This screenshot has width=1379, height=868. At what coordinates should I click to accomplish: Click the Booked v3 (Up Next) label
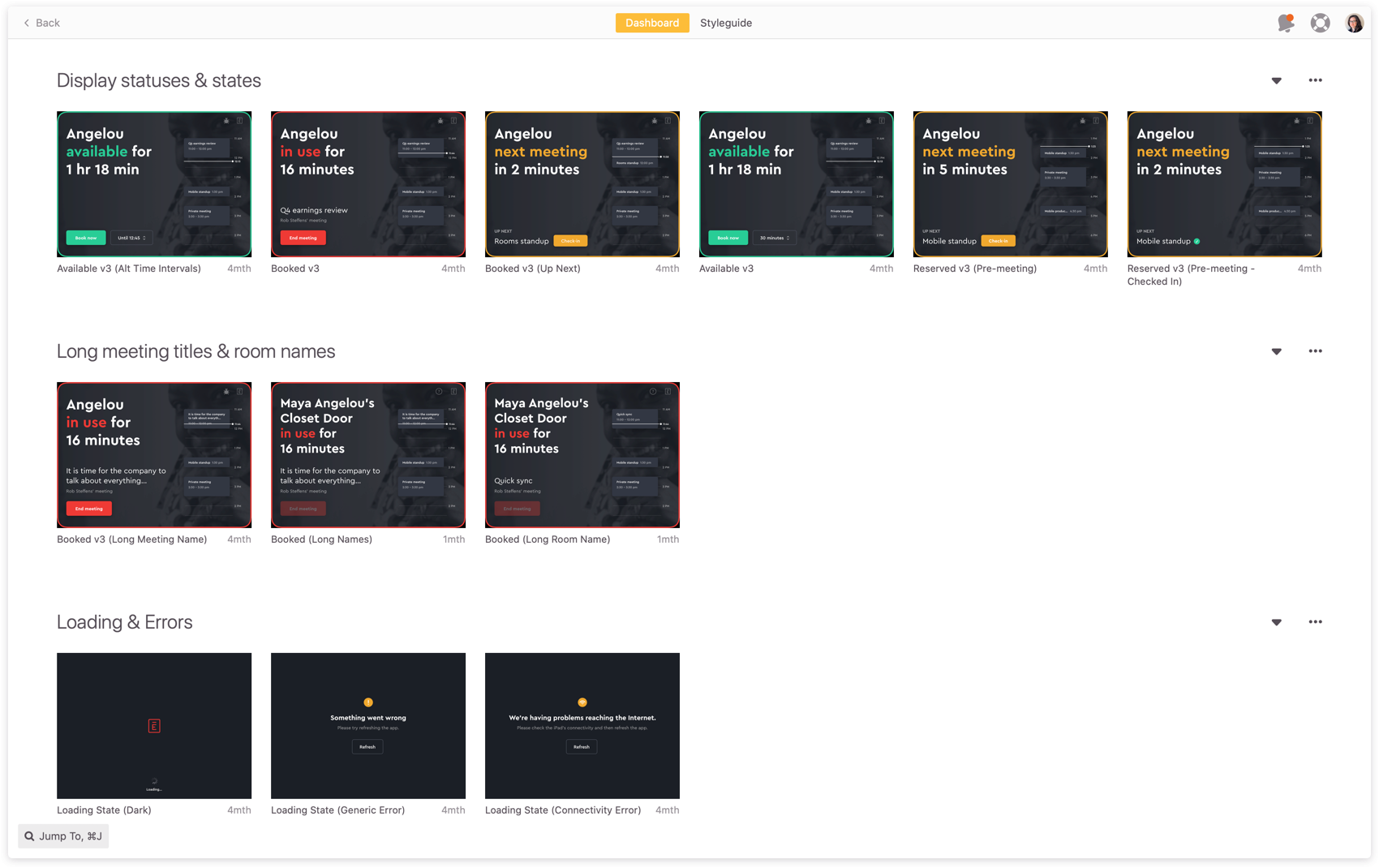pos(533,269)
